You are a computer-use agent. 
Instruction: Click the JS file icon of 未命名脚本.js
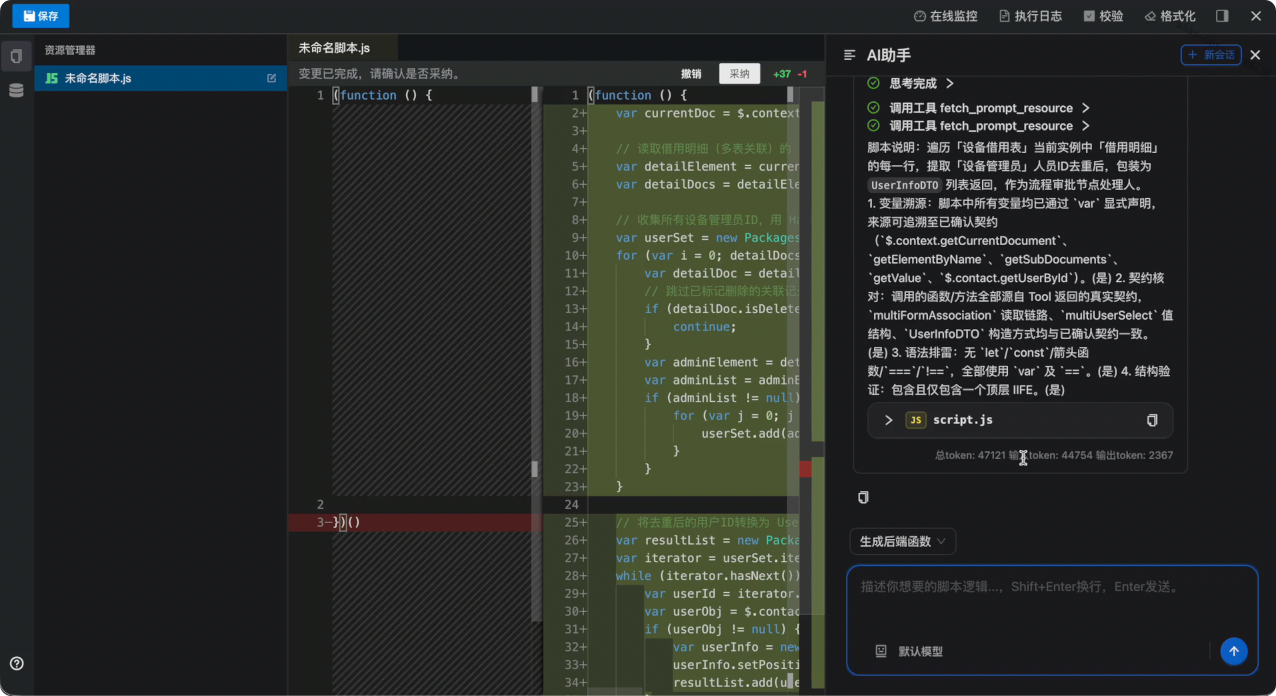coord(52,78)
